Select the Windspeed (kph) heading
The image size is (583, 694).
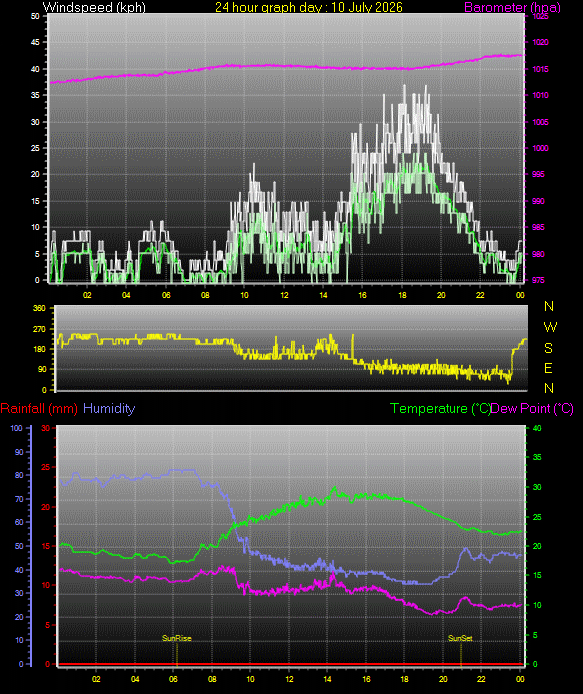coord(94,7)
